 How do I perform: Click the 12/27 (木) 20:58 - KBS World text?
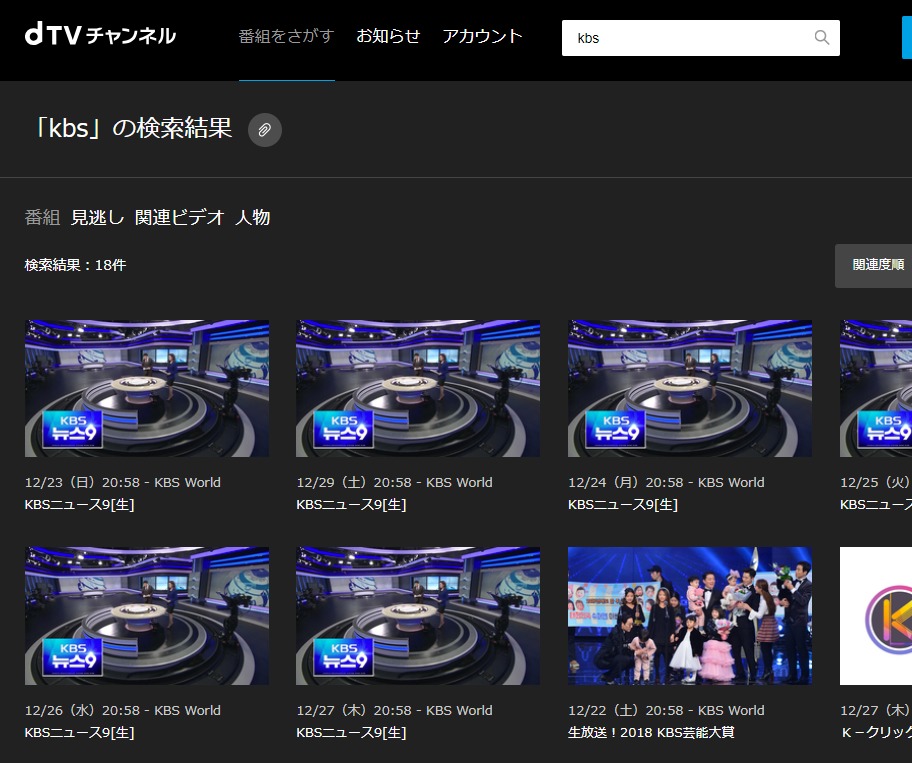pos(394,711)
